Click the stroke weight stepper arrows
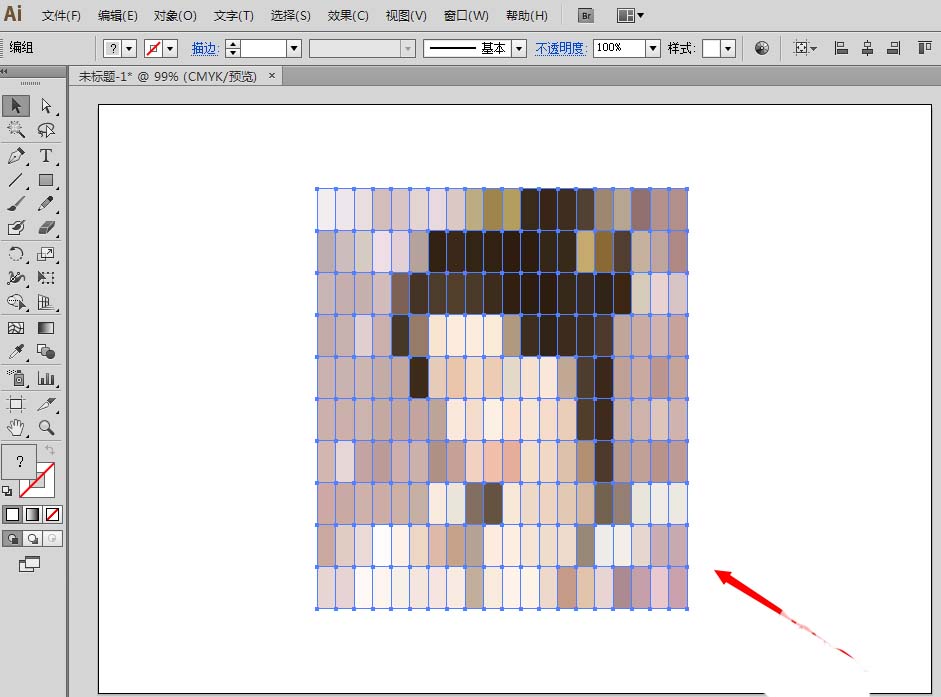Viewport: 941px width, 697px height. click(233, 48)
